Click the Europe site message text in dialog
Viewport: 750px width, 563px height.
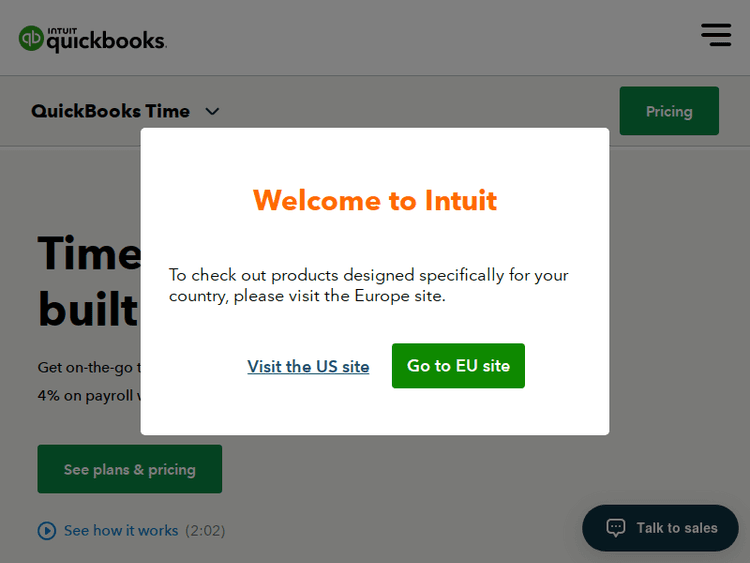(369, 286)
